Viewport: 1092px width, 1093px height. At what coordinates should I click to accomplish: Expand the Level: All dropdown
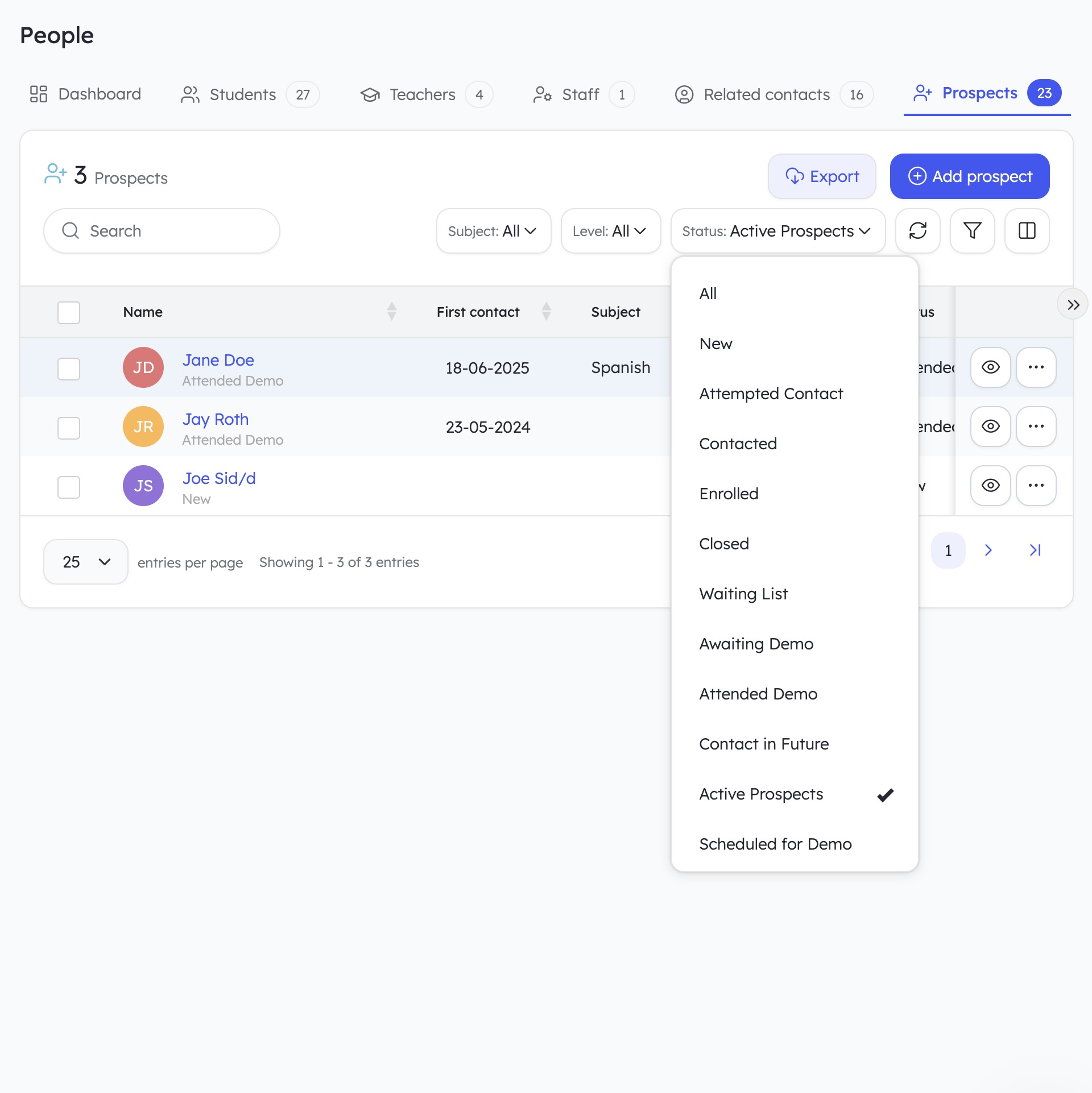(x=610, y=231)
